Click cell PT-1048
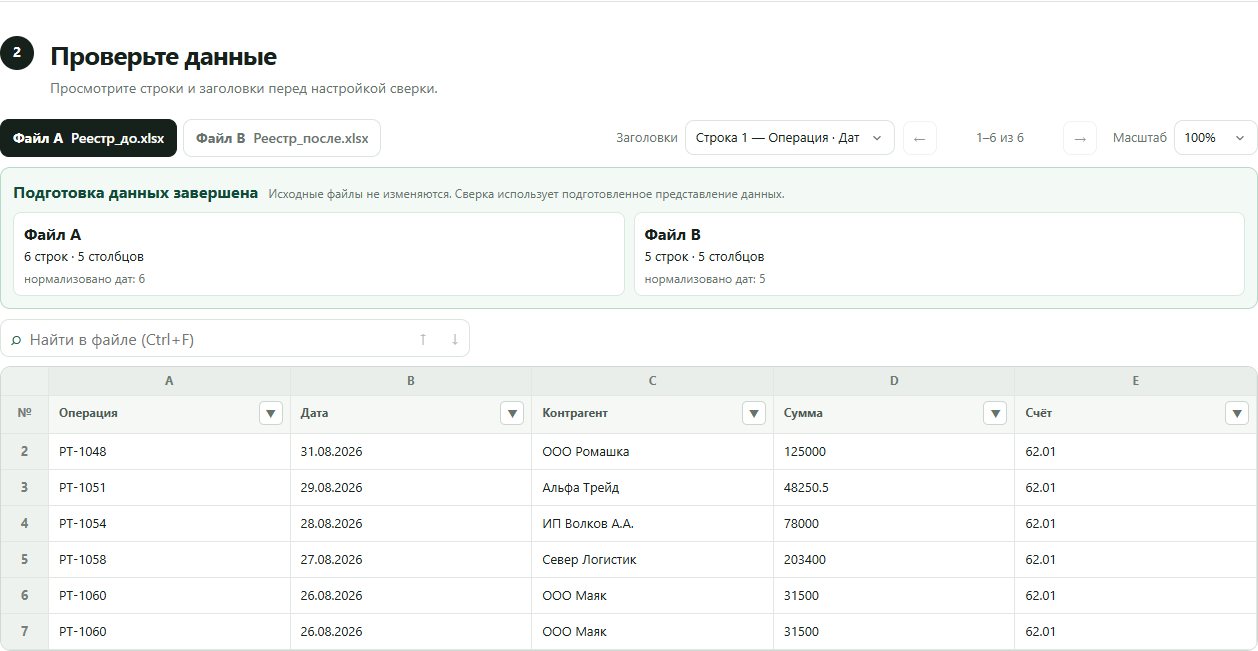Screen dimensions: 1258x651 [169, 451]
